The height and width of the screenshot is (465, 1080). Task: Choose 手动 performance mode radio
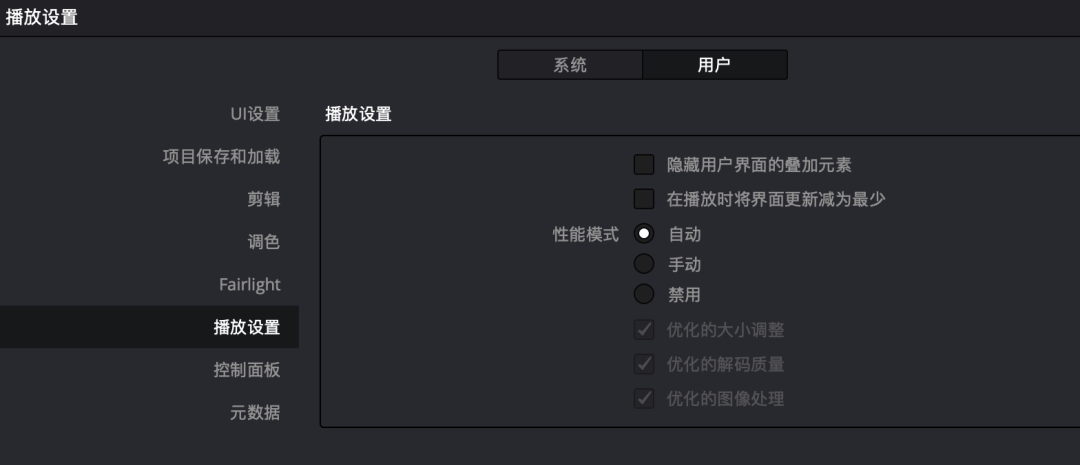[644, 264]
